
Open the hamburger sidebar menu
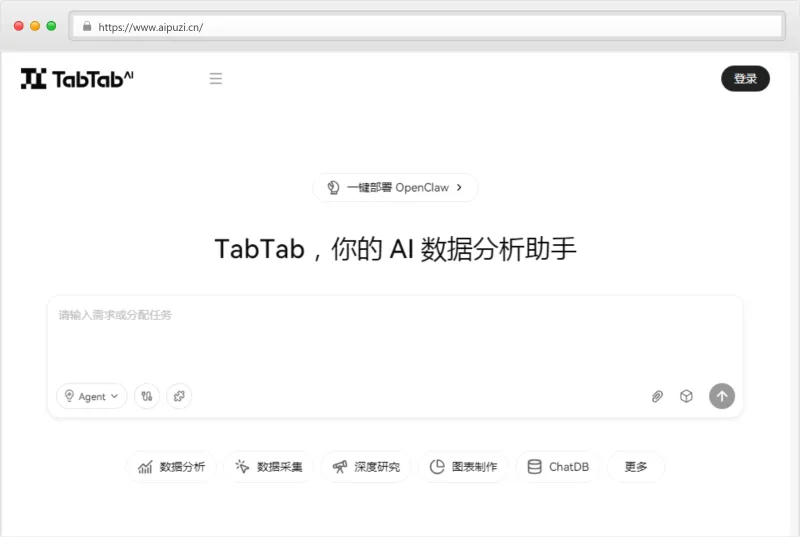click(x=215, y=79)
